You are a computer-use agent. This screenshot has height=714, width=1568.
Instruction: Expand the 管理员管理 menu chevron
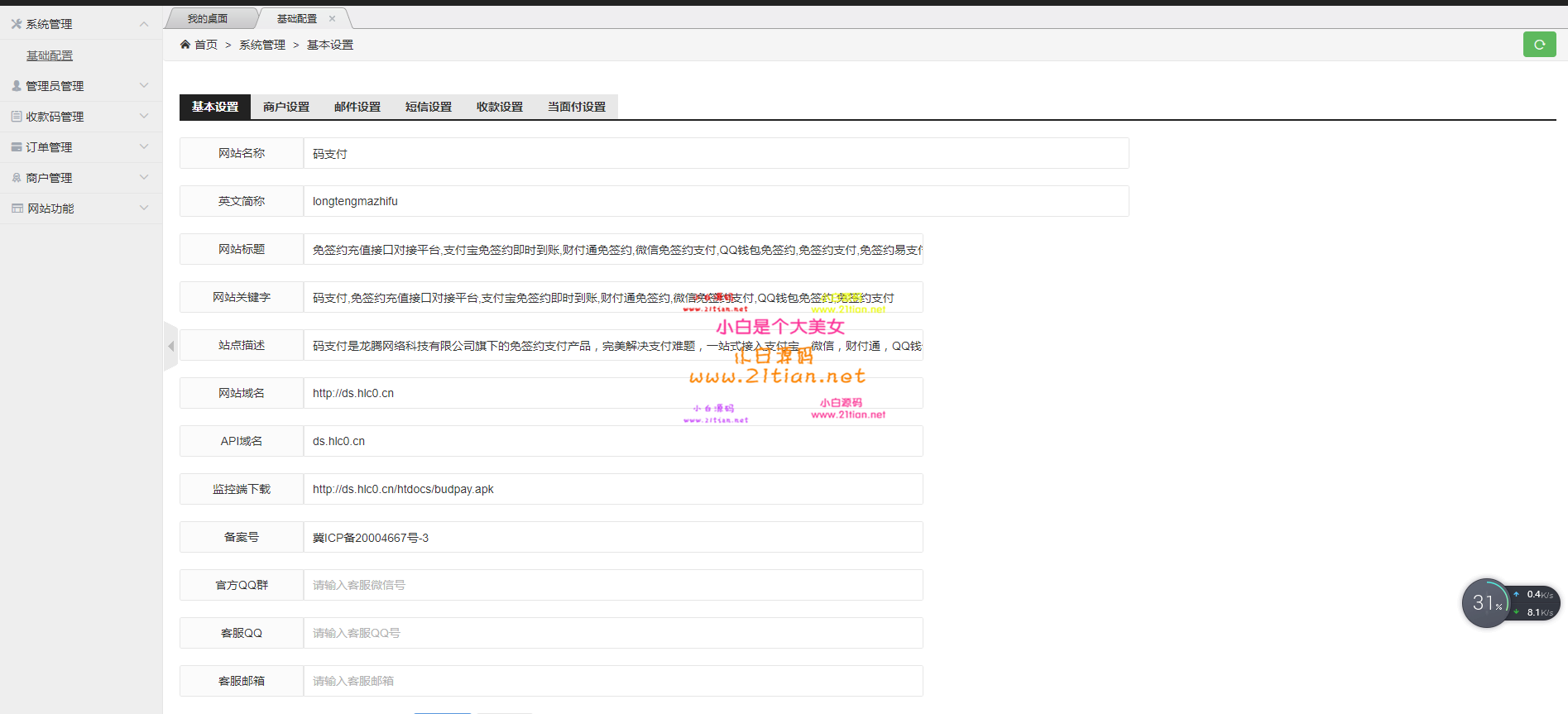tap(144, 85)
